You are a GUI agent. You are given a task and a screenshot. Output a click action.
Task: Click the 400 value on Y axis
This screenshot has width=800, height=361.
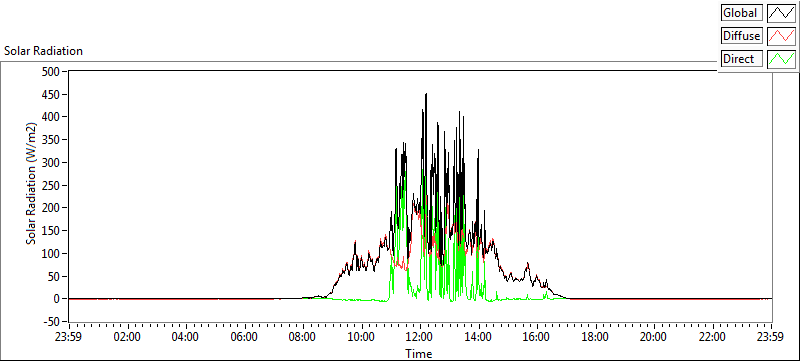click(51, 117)
